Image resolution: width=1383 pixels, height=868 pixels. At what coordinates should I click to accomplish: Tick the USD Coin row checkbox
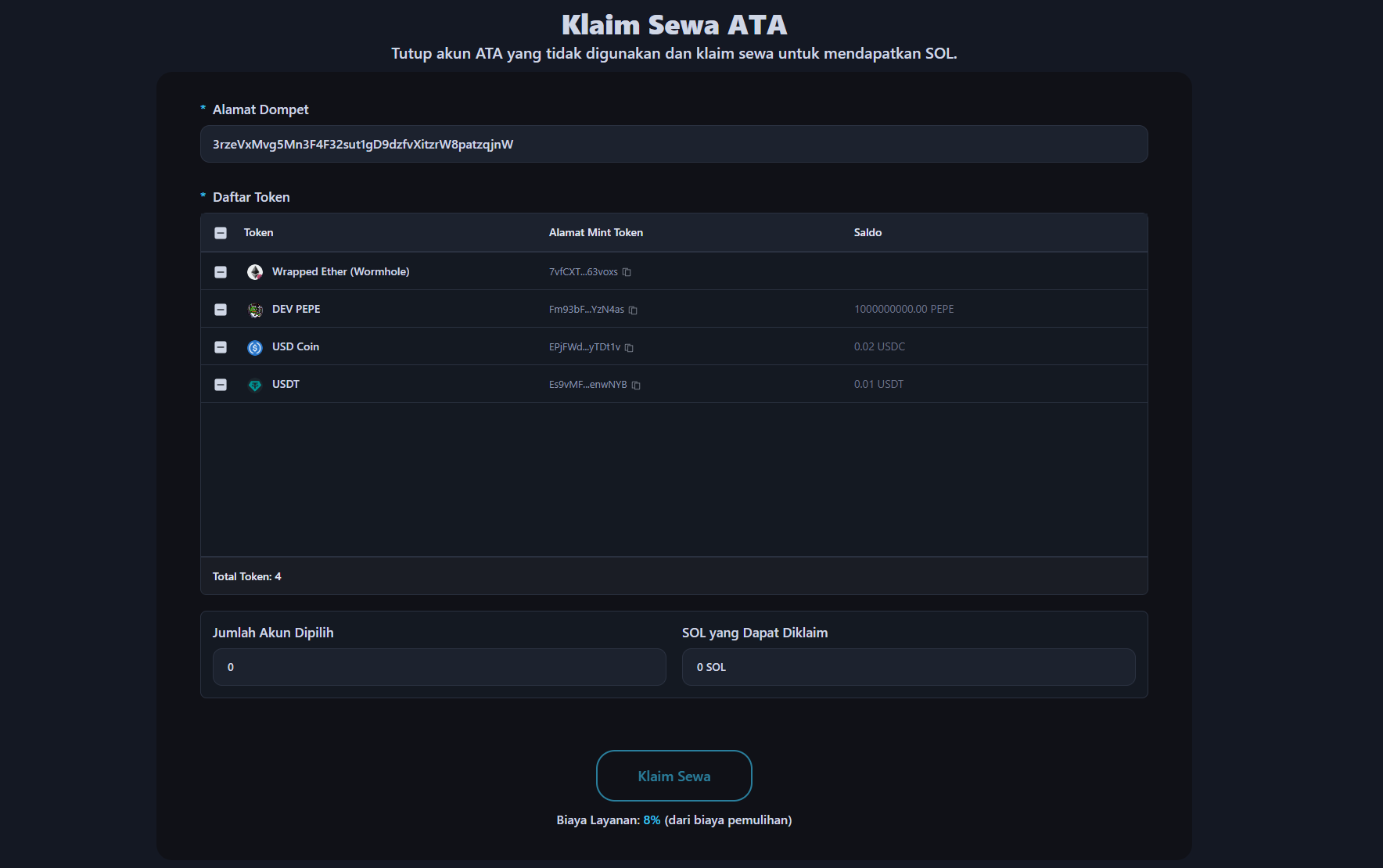[x=221, y=347]
